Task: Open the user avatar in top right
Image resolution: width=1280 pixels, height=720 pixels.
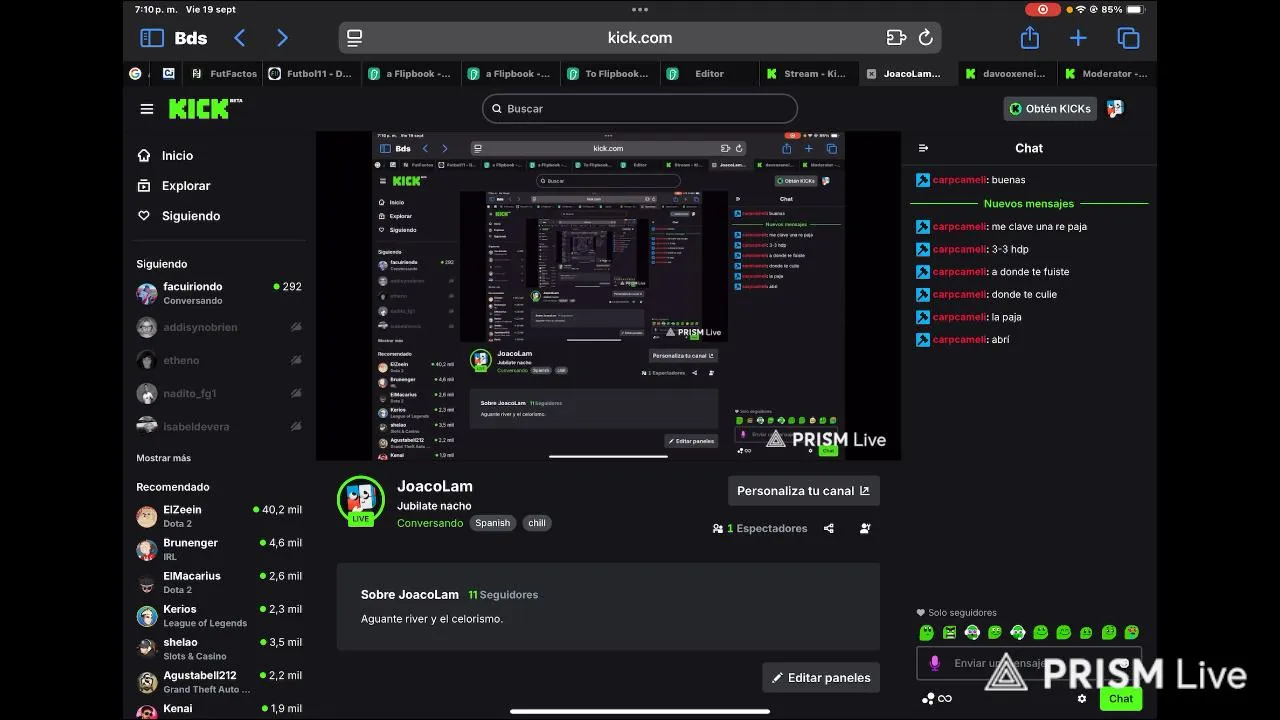Action: [x=1116, y=109]
